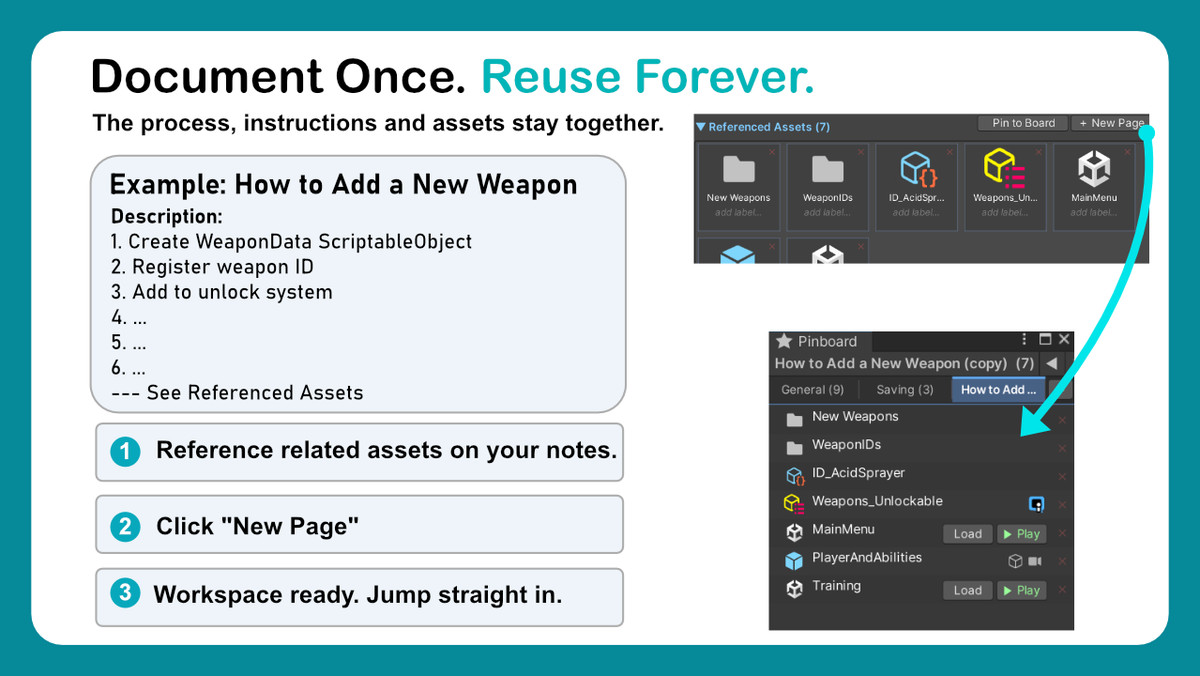Select the How to Add ... page tab
1200x676 pixels.
[x=998, y=390]
